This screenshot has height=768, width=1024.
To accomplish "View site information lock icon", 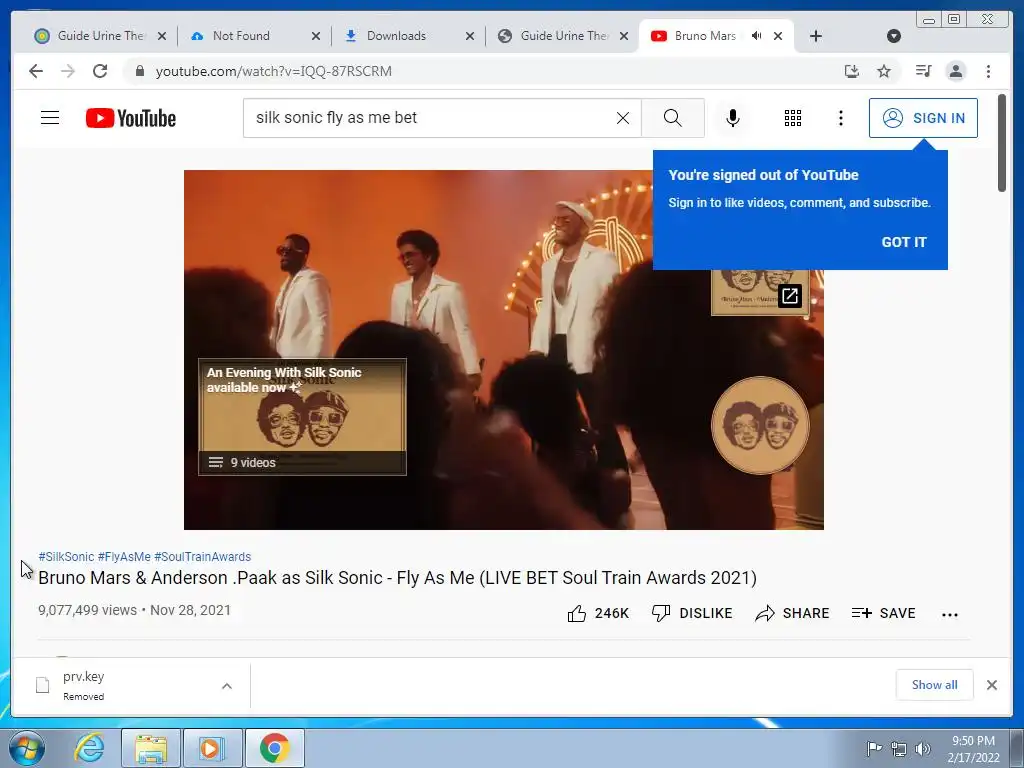I will [x=139, y=71].
